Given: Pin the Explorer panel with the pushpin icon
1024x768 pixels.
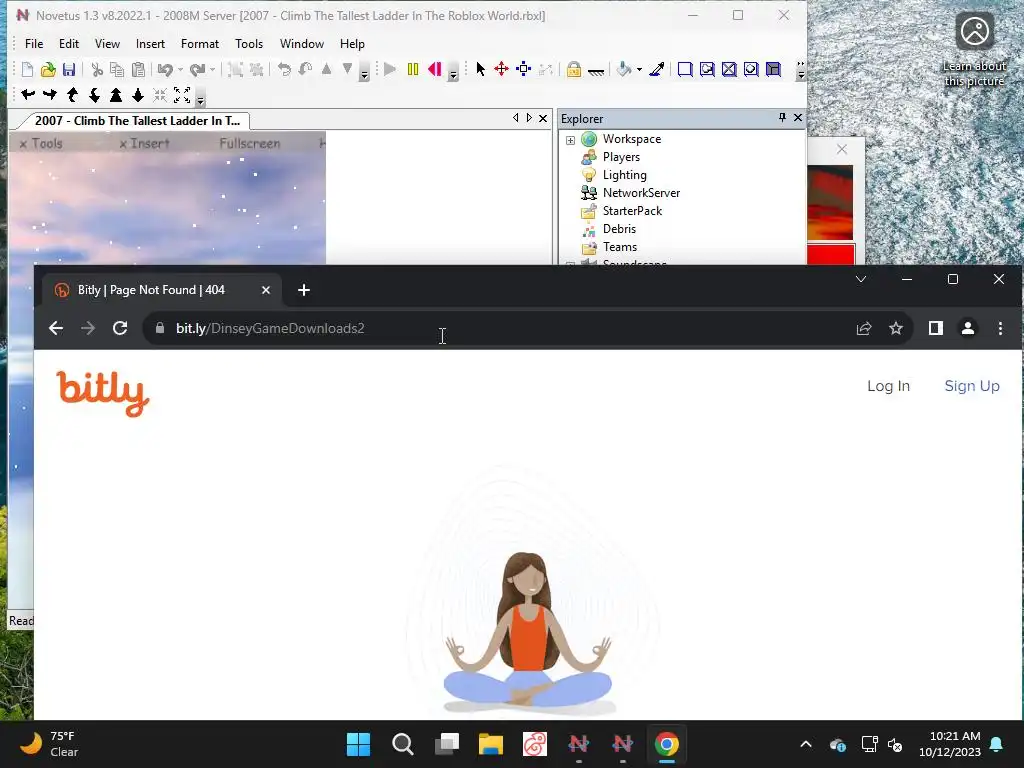Looking at the screenshot, I should click(782, 118).
